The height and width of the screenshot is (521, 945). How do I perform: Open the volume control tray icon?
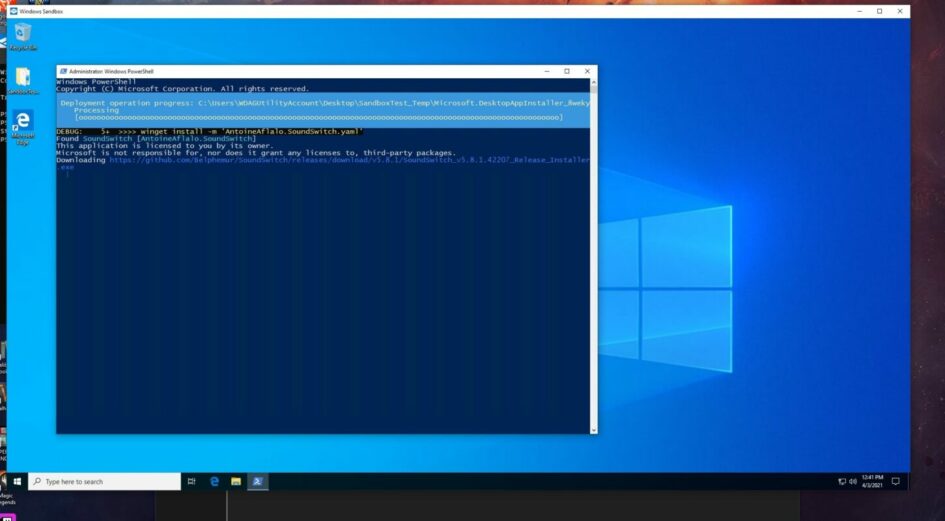coord(853,481)
